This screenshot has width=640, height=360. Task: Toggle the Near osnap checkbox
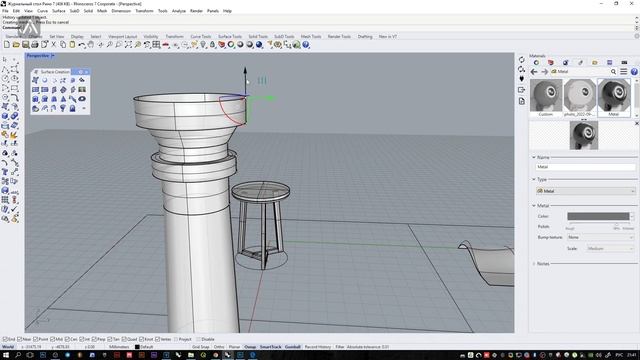pos(20,339)
